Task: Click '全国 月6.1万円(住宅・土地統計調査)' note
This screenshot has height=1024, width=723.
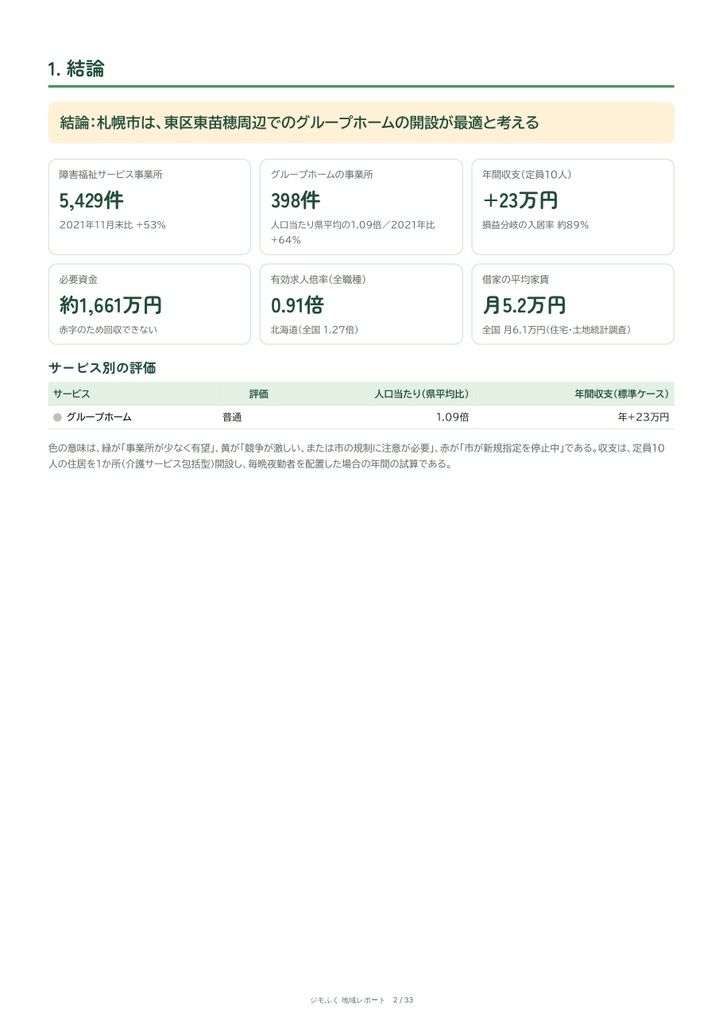Action: click(x=556, y=330)
